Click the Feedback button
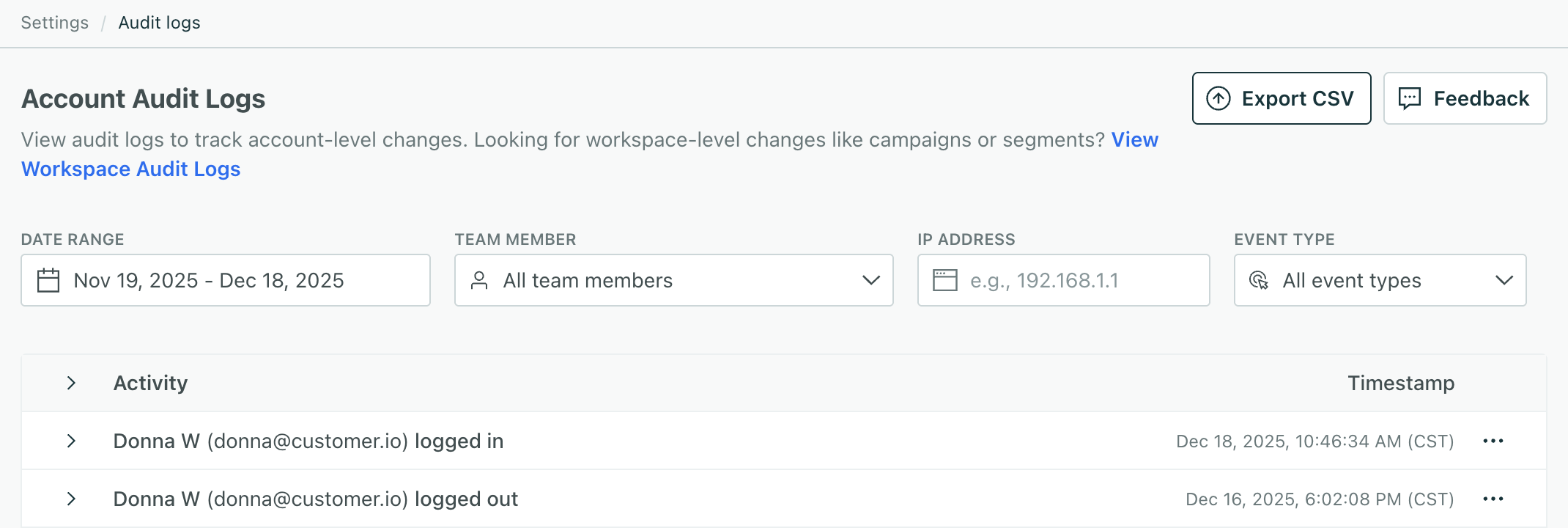The height and width of the screenshot is (528, 1568). (1464, 98)
